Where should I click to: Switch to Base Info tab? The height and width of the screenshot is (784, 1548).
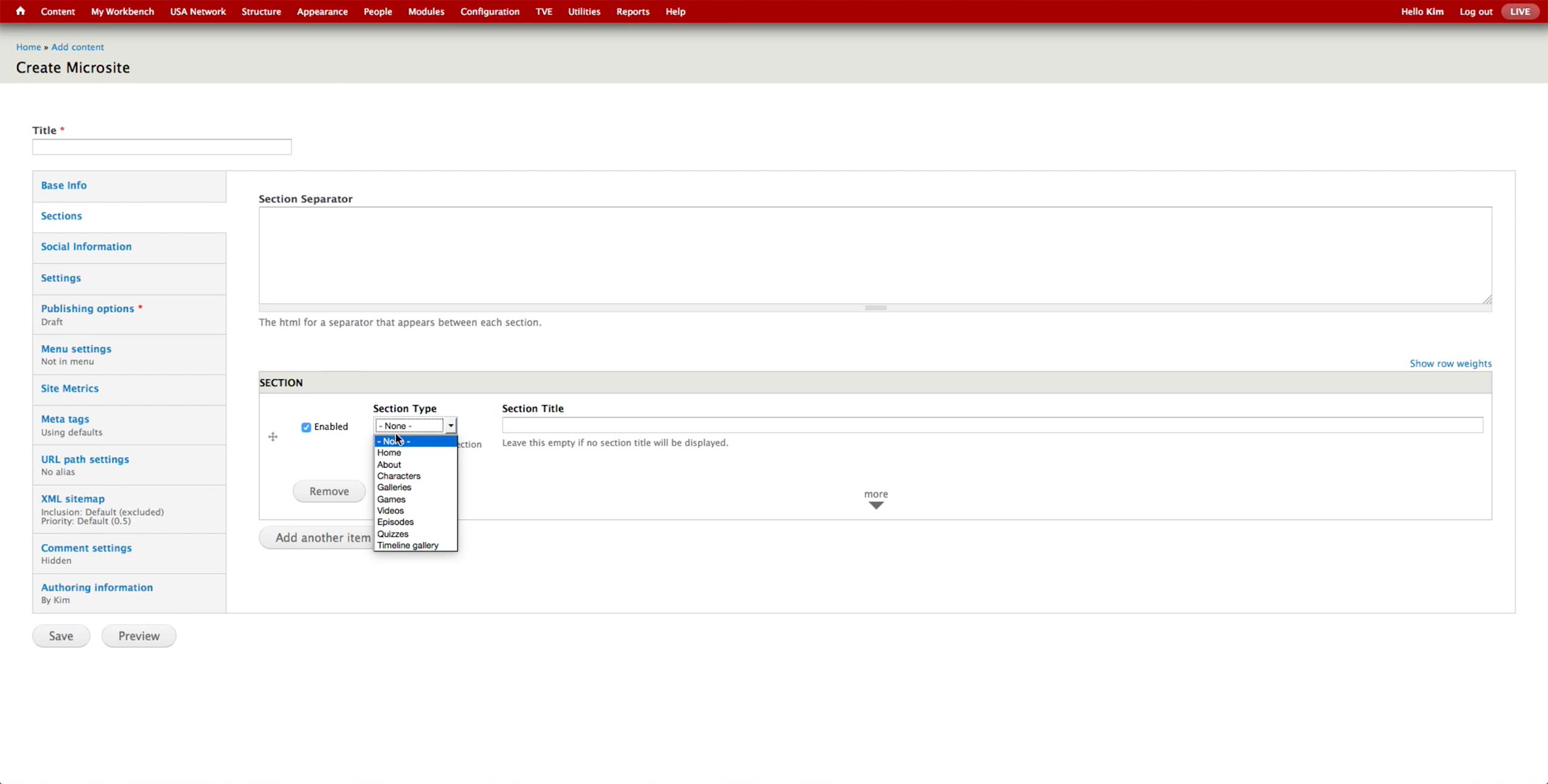[x=63, y=186]
